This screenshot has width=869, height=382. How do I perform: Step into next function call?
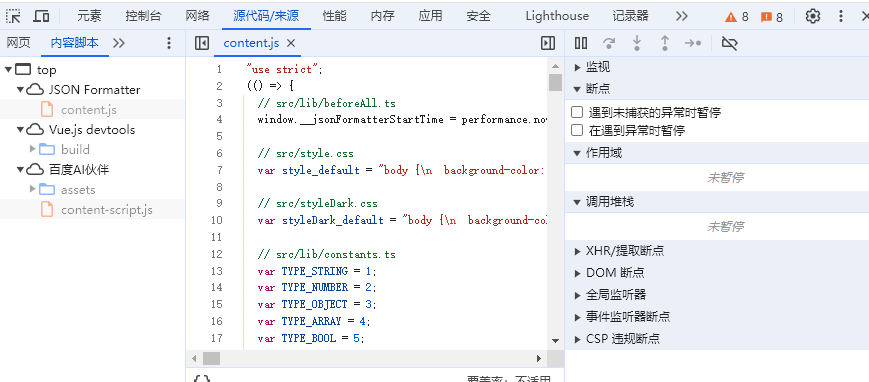point(637,43)
